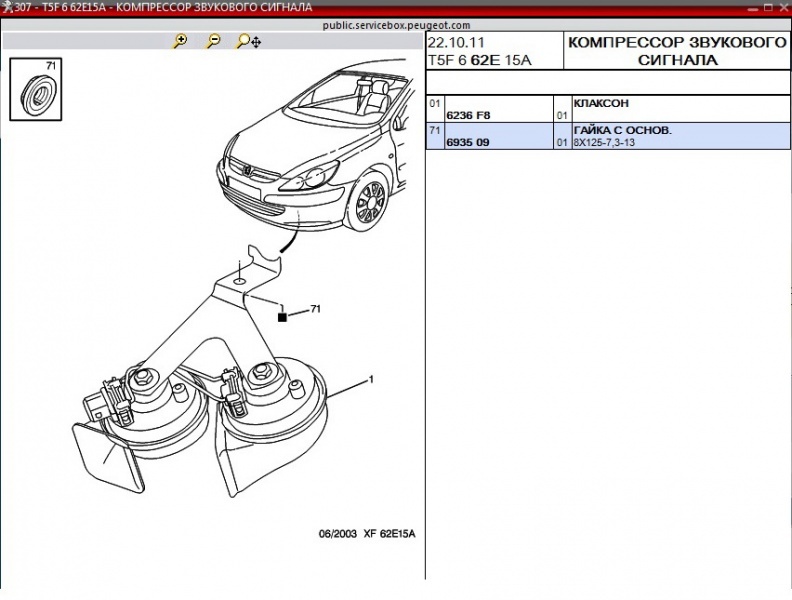Click the zoom in magnifier icon
Image resolution: width=792 pixels, height=600 pixels.
tap(180, 42)
